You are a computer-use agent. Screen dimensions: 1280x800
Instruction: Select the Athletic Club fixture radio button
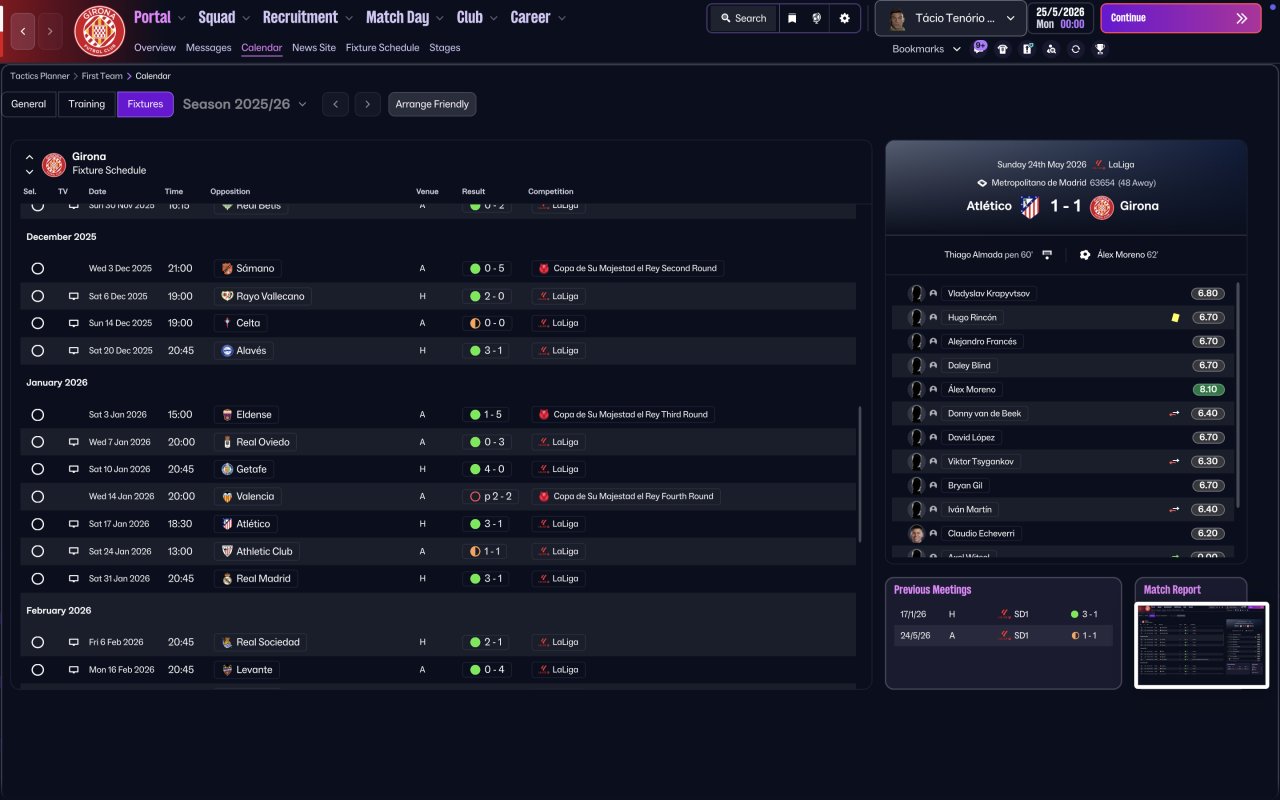38,551
